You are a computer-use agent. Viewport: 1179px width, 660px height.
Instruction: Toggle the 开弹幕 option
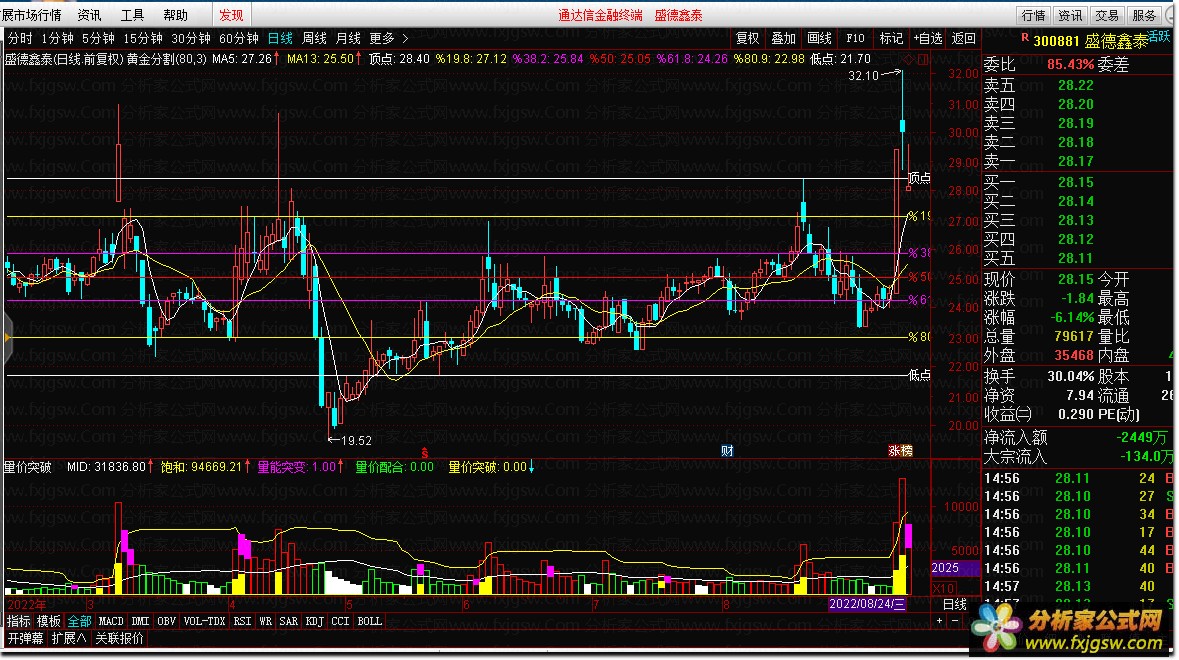pos(26,639)
